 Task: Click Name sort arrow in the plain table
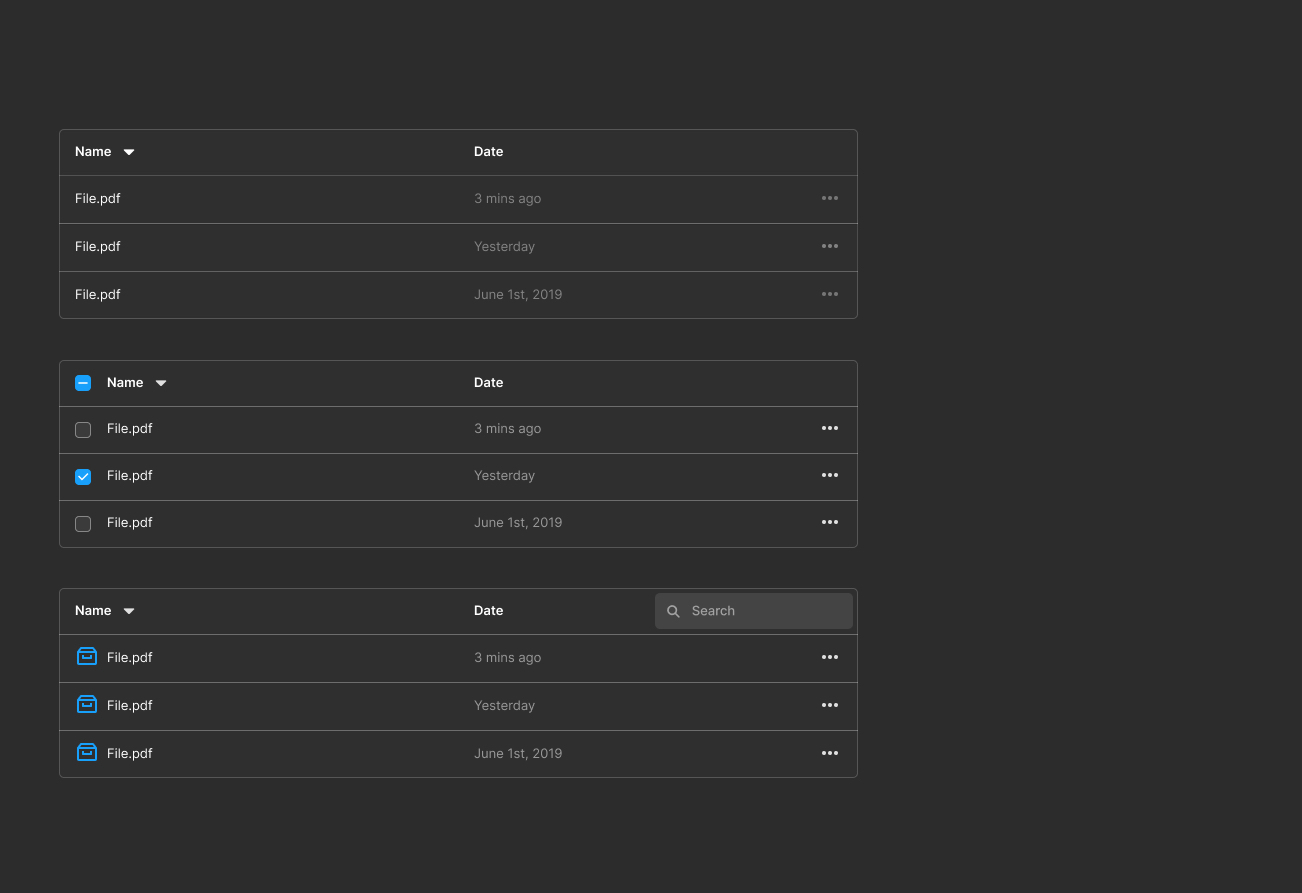[129, 152]
